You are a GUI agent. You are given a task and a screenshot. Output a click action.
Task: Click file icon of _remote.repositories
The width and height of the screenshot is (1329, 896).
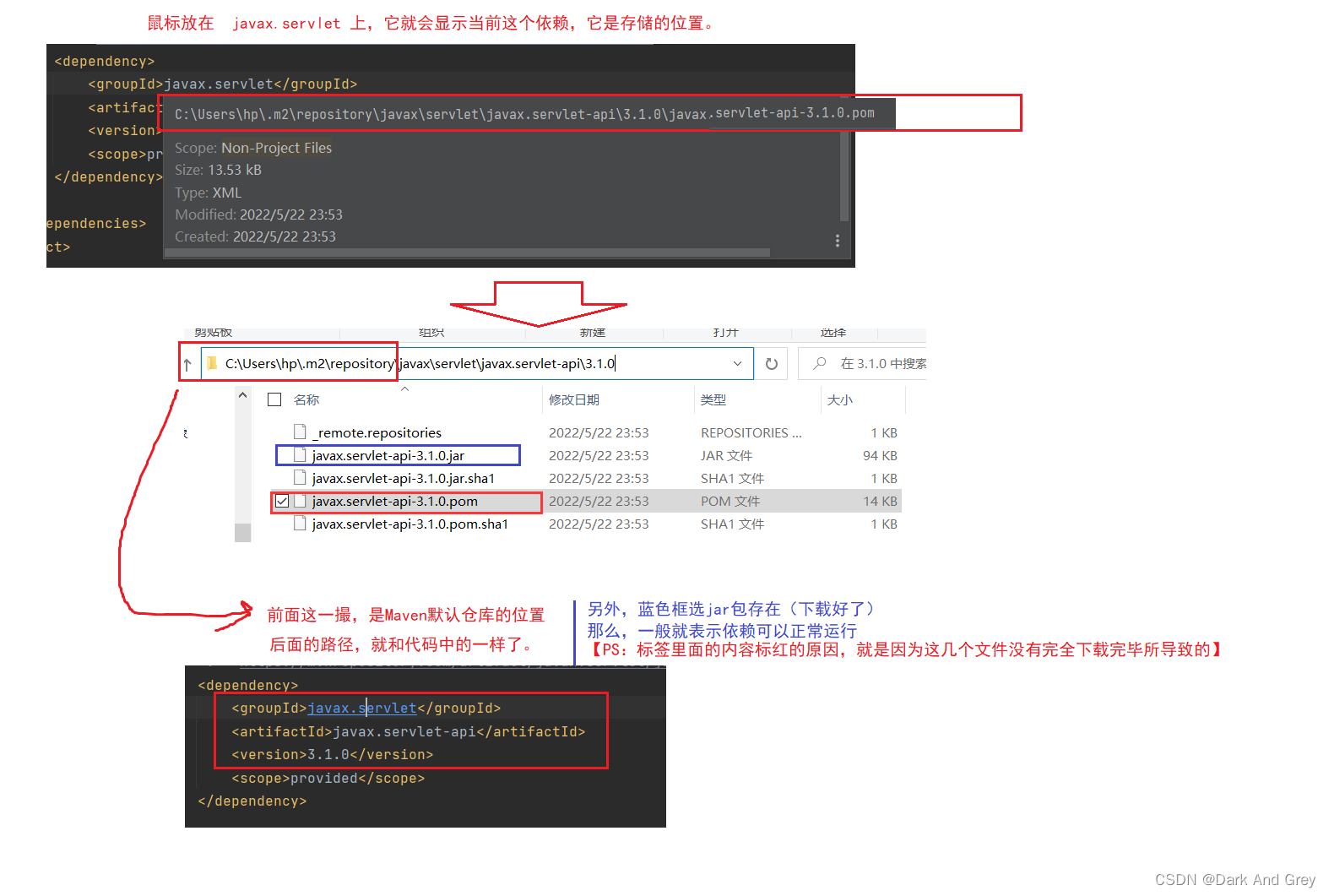[x=300, y=432]
